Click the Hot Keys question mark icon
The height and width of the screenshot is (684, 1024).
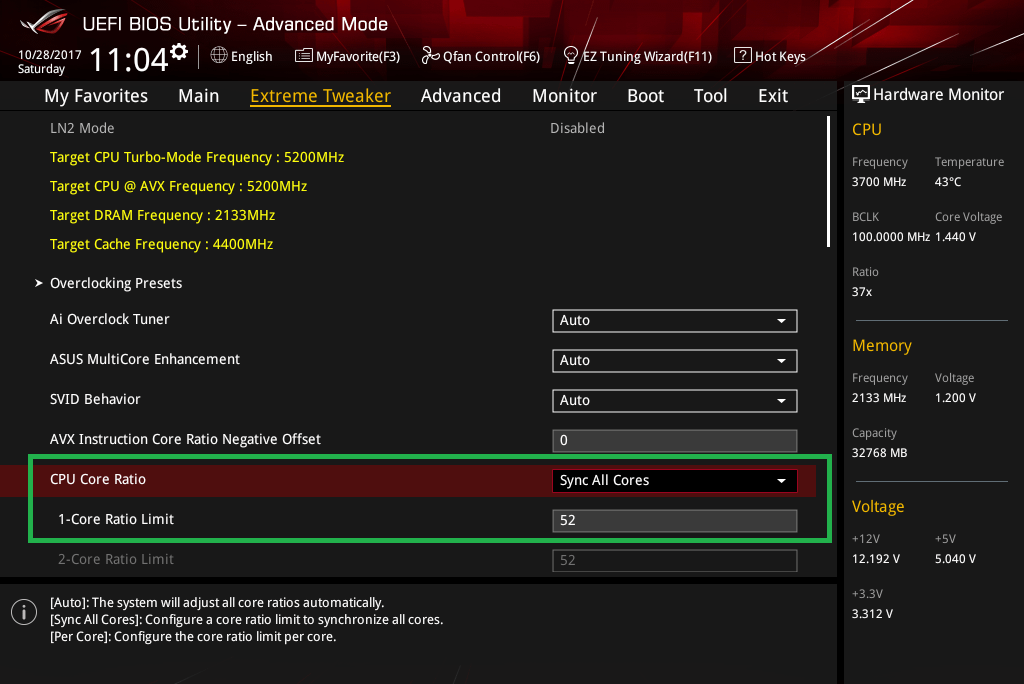(743, 56)
